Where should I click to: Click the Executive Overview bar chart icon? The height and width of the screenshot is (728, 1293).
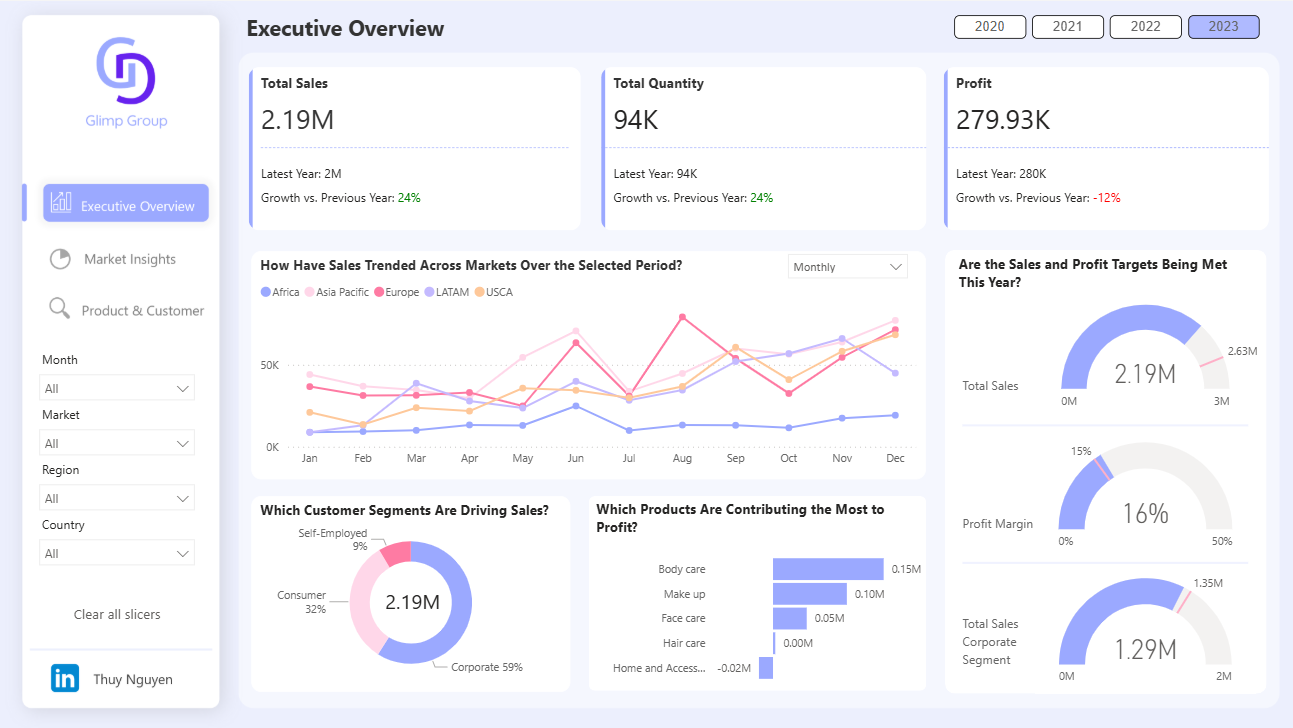pyautogui.click(x=61, y=202)
